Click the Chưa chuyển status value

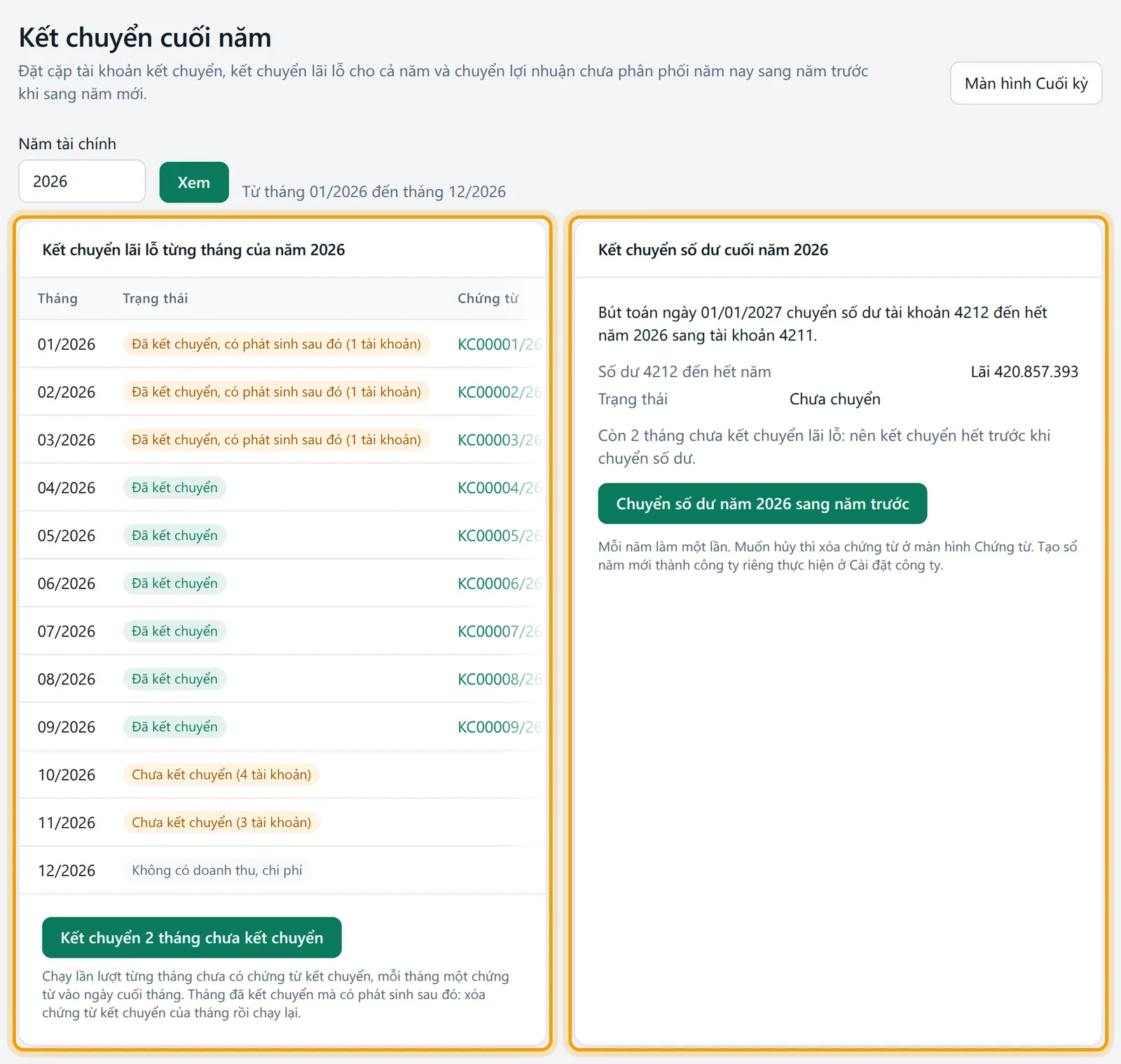(835, 399)
